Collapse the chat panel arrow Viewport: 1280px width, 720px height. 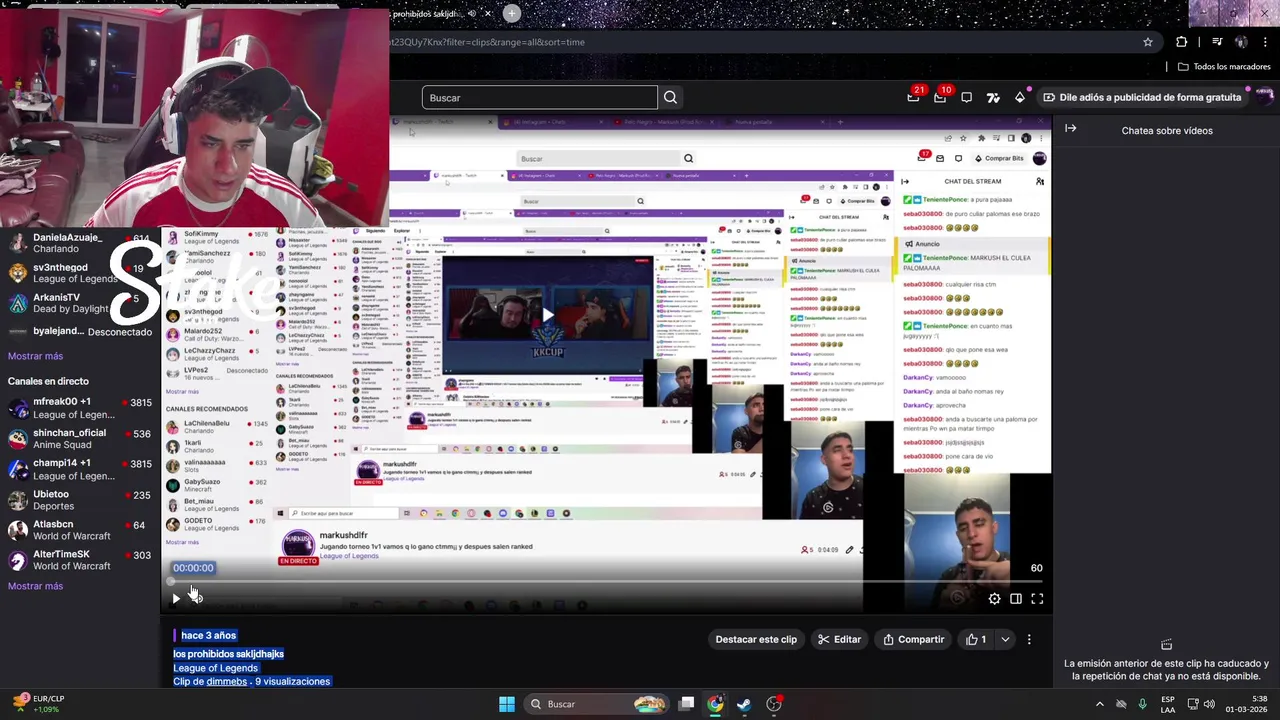1070,128
